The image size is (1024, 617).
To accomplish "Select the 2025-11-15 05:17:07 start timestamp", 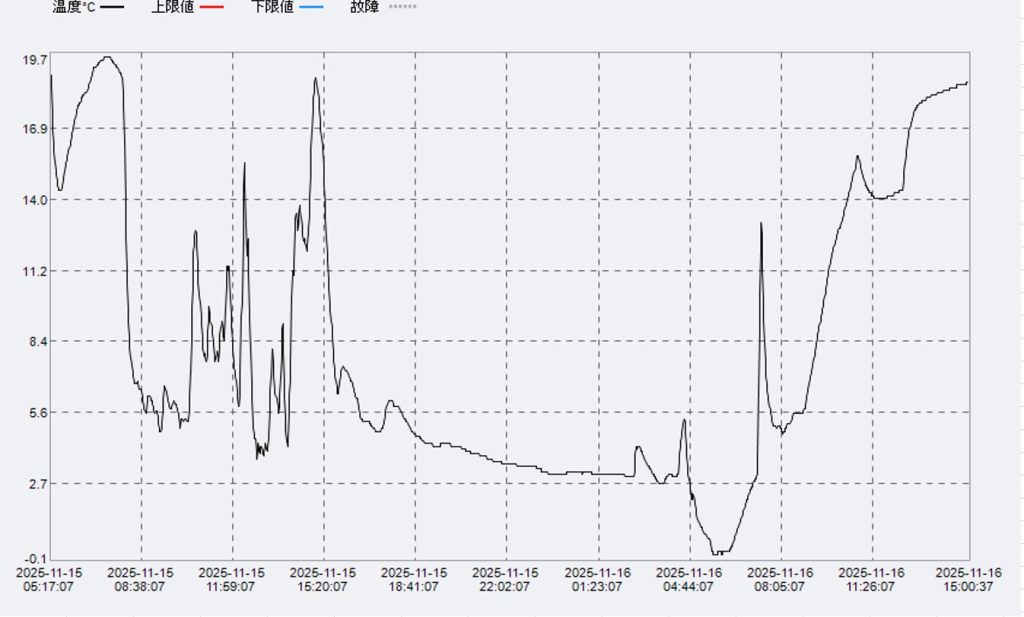I will [50, 580].
